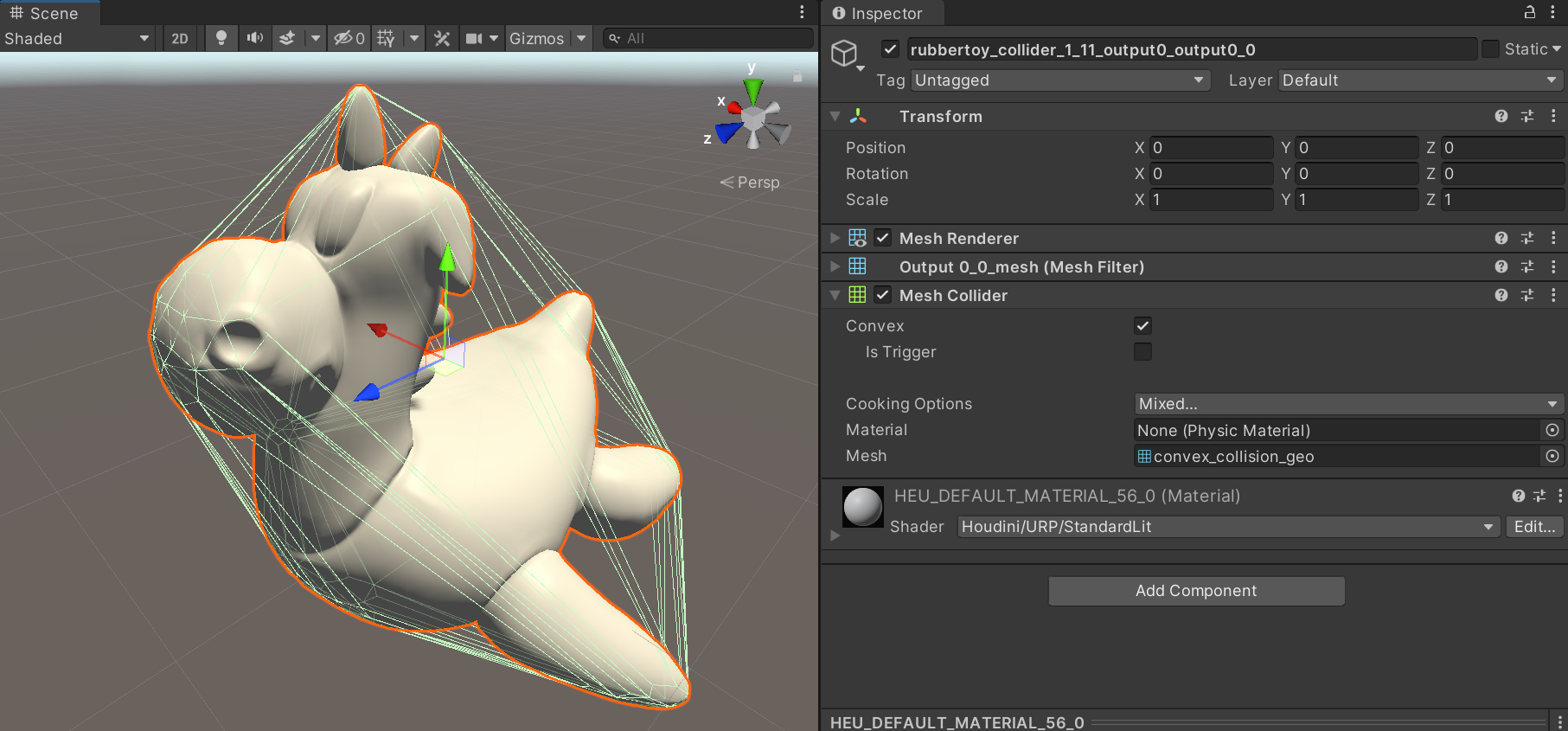The height and width of the screenshot is (731, 1568).
Task: Open component editor tools icon
Action: pyautogui.click(x=442, y=38)
